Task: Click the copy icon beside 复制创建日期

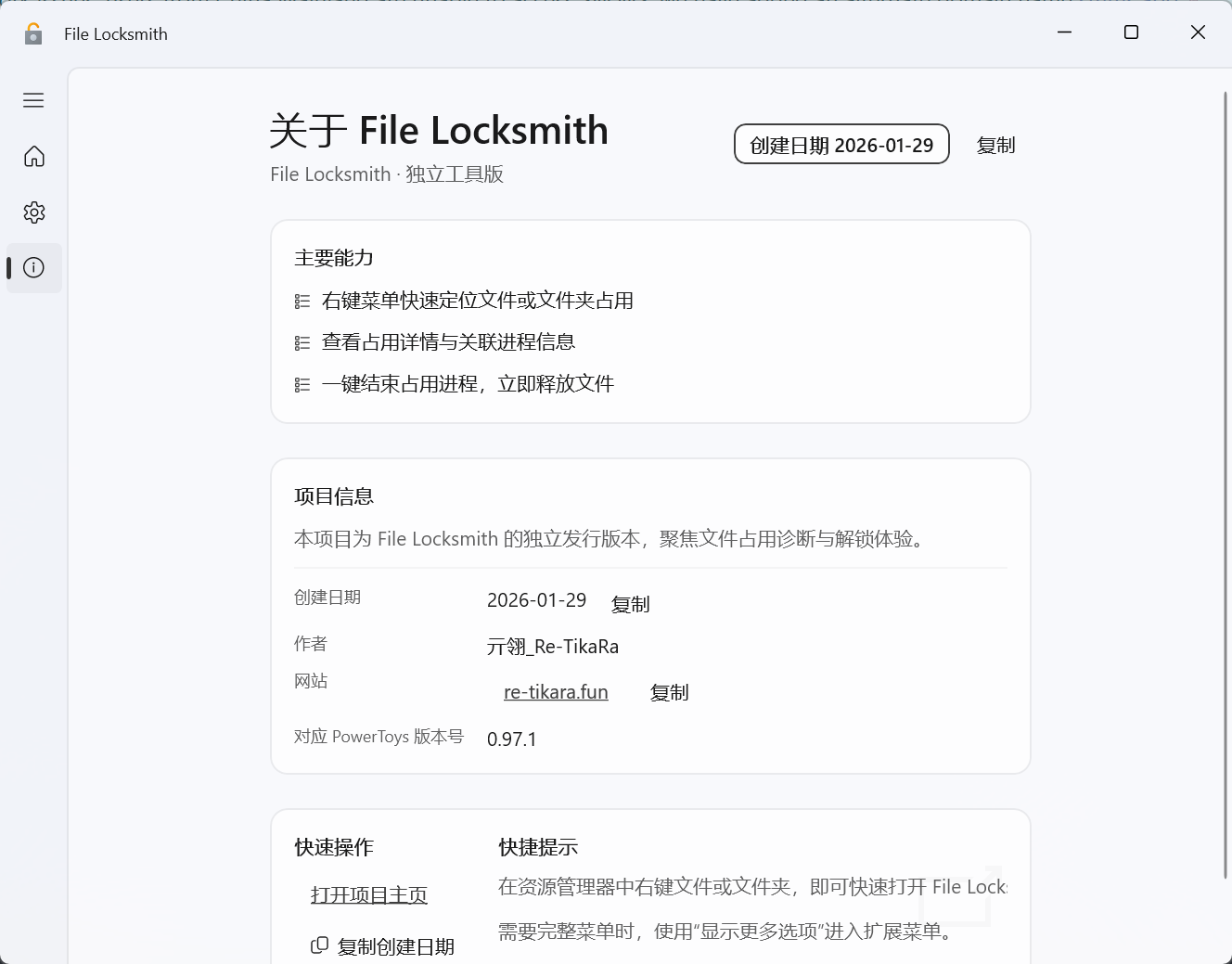Action: (x=319, y=945)
